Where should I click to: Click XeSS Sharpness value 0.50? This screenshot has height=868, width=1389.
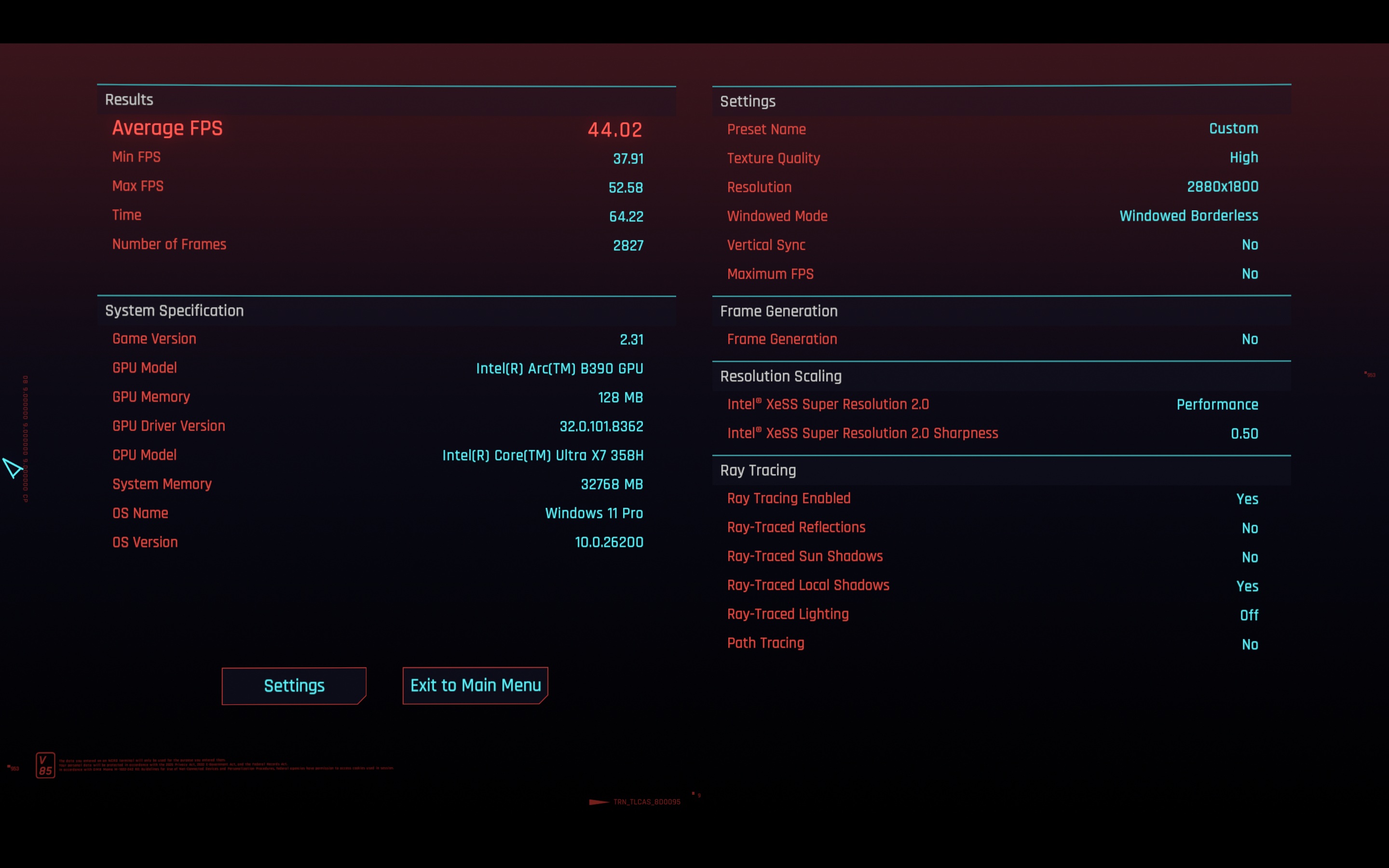pyautogui.click(x=1244, y=434)
